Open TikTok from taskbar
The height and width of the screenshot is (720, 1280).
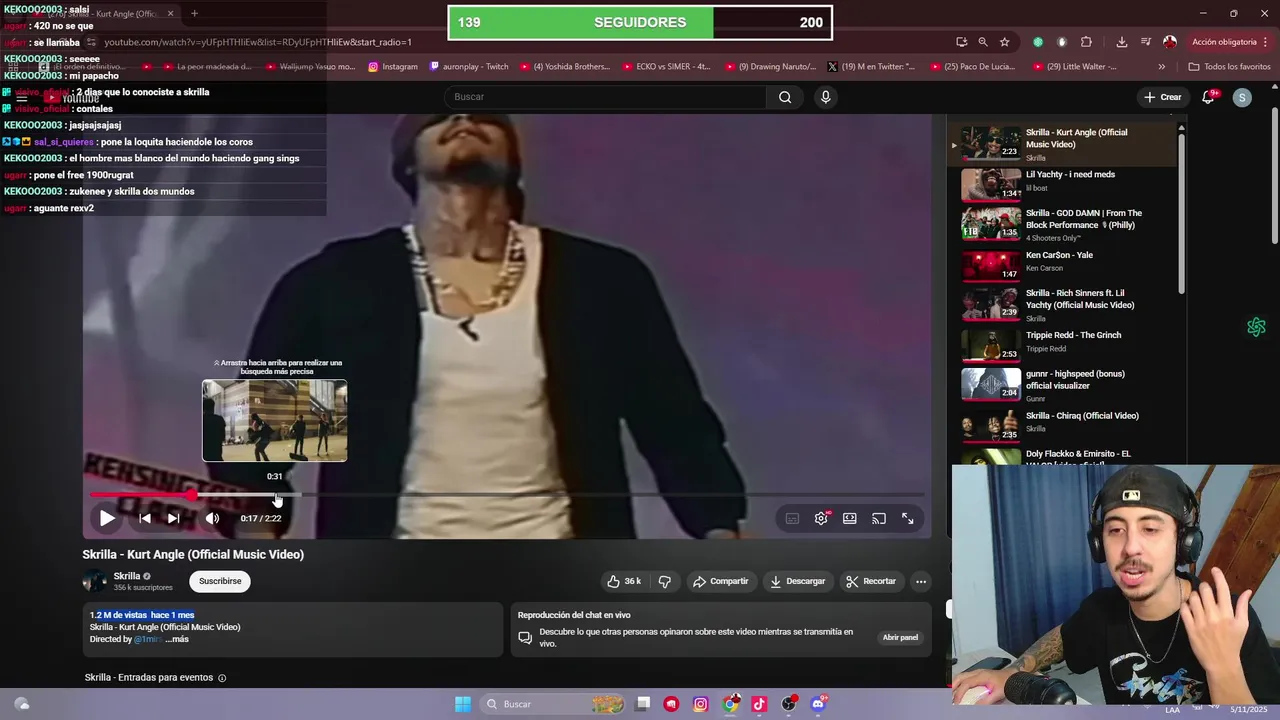[x=759, y=704]
